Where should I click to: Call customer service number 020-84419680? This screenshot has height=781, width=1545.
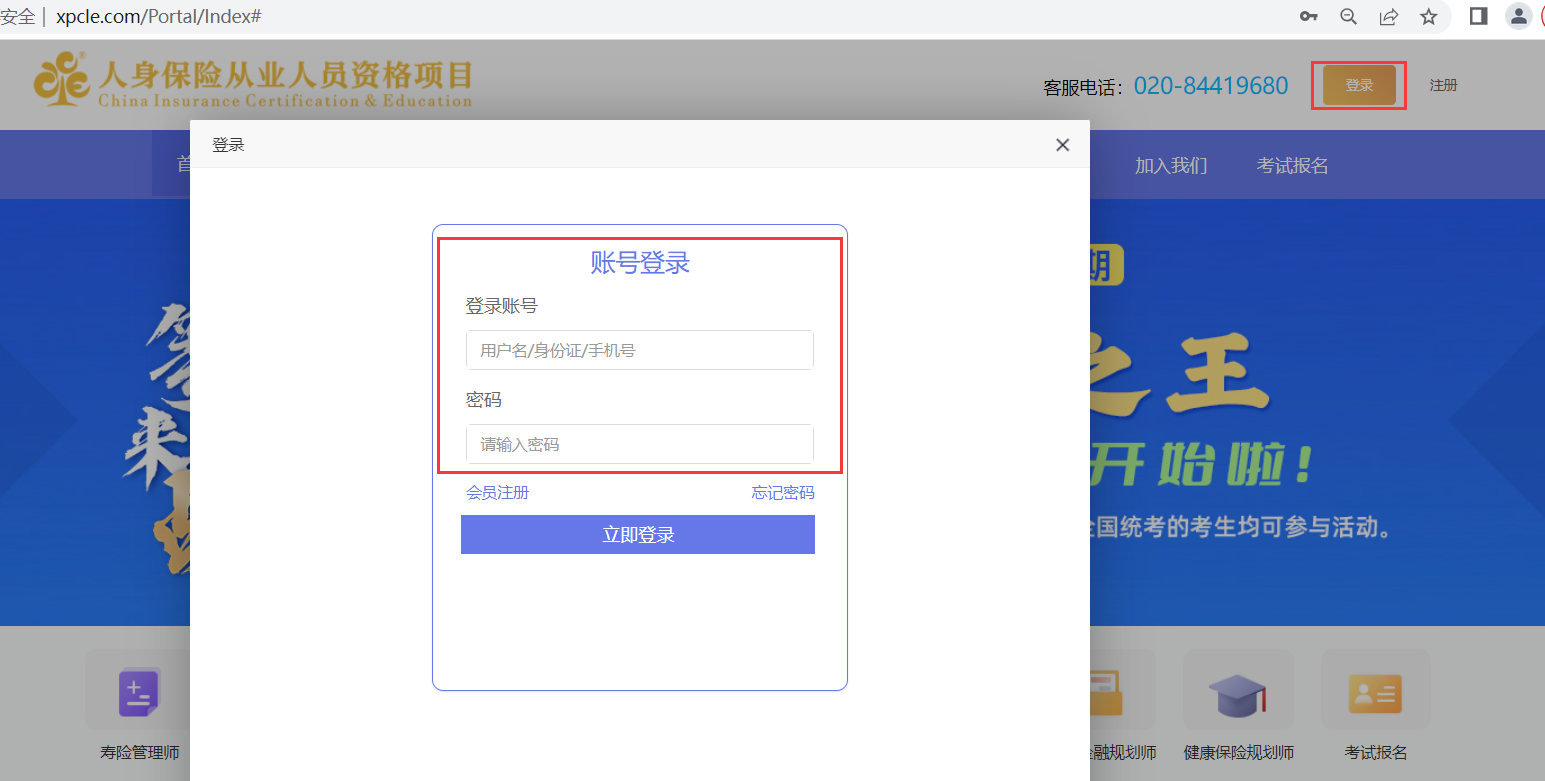coord(1211,85)
